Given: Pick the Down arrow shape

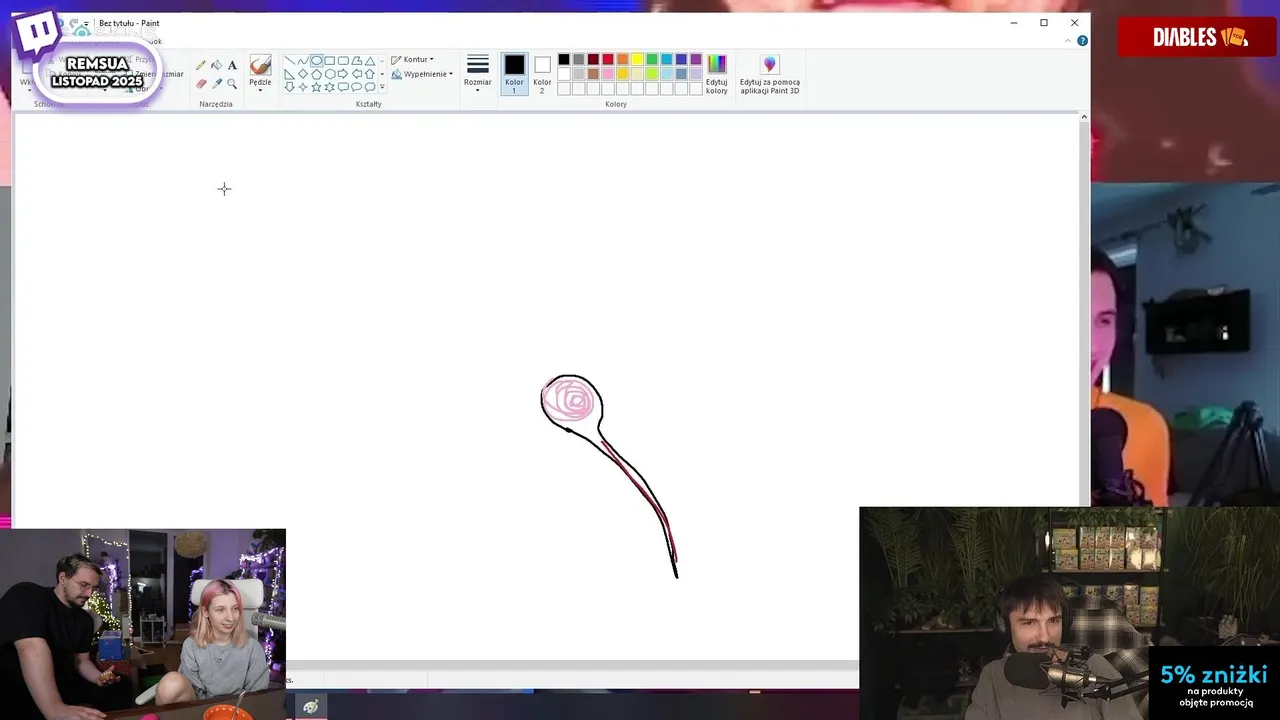Looking at the screenshot, I should click(x=290, y=87).
